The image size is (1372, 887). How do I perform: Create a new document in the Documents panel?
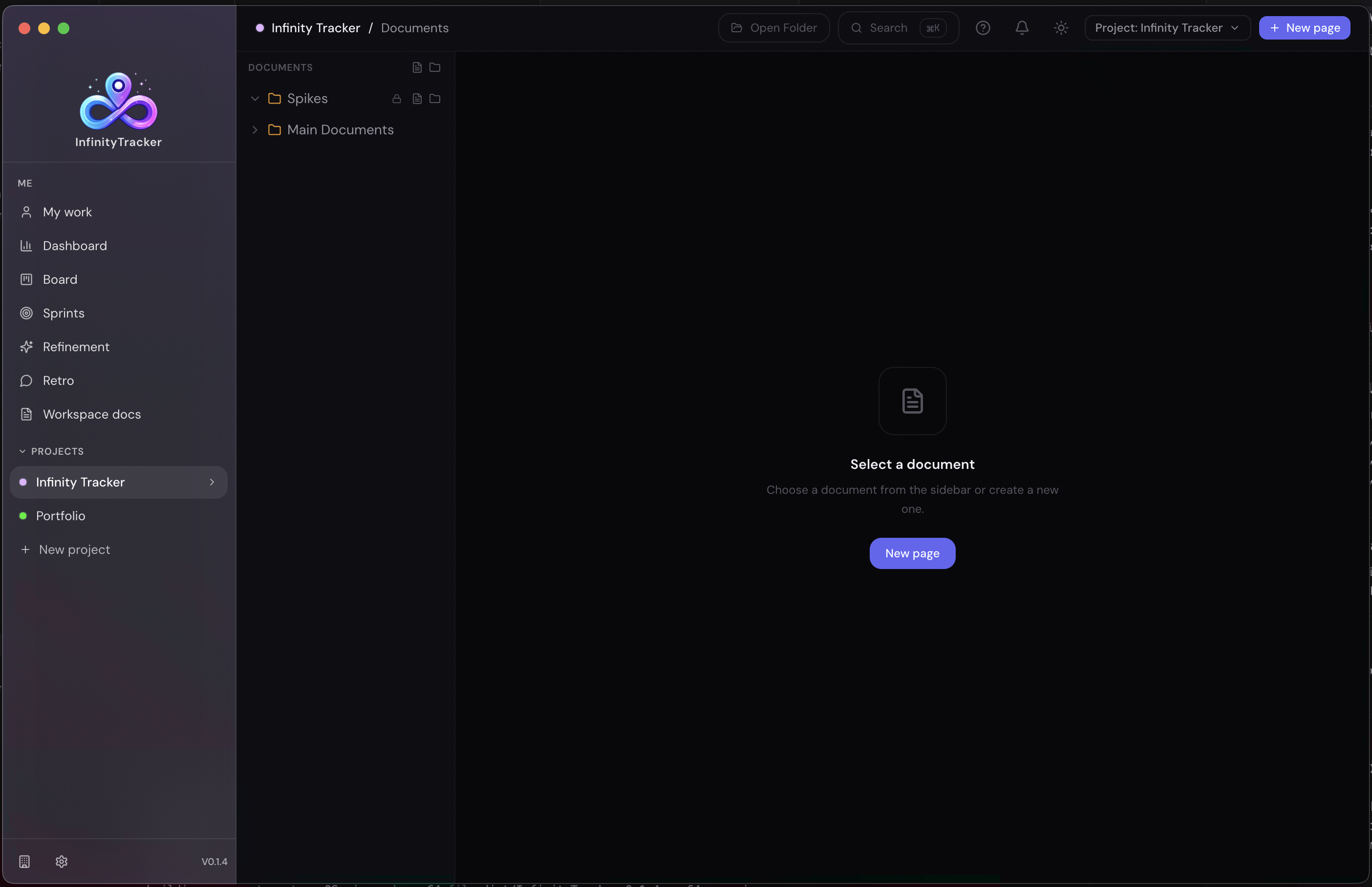(416, 67)
